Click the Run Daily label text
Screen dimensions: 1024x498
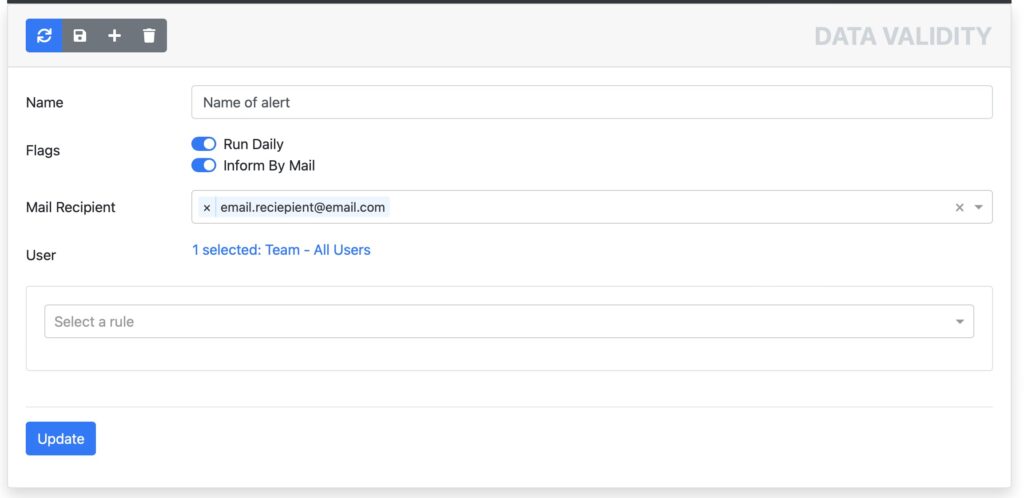(253, 144)
